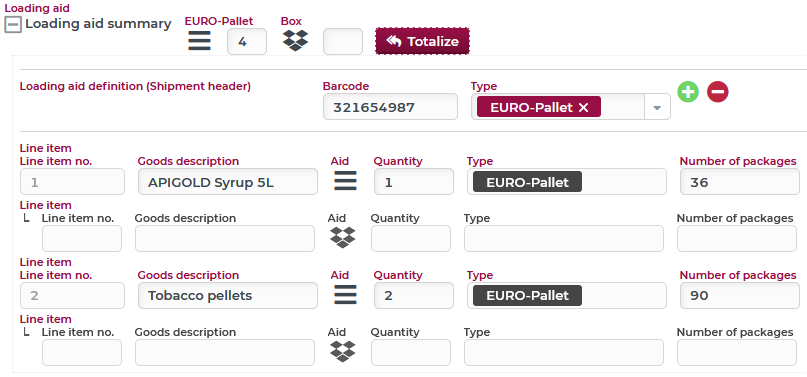The image size is (807, 377).
Task: Click the EURO-Pallet summary count field
Action: 247,42
